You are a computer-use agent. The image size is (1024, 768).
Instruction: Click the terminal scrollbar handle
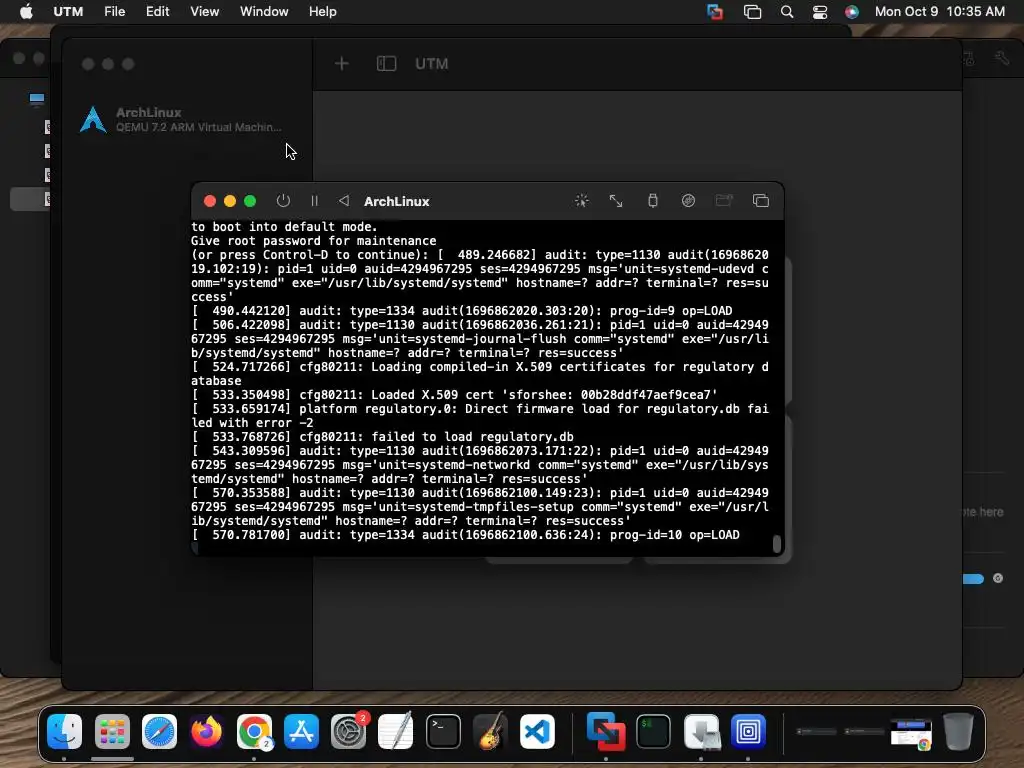(x=776, y=544)
